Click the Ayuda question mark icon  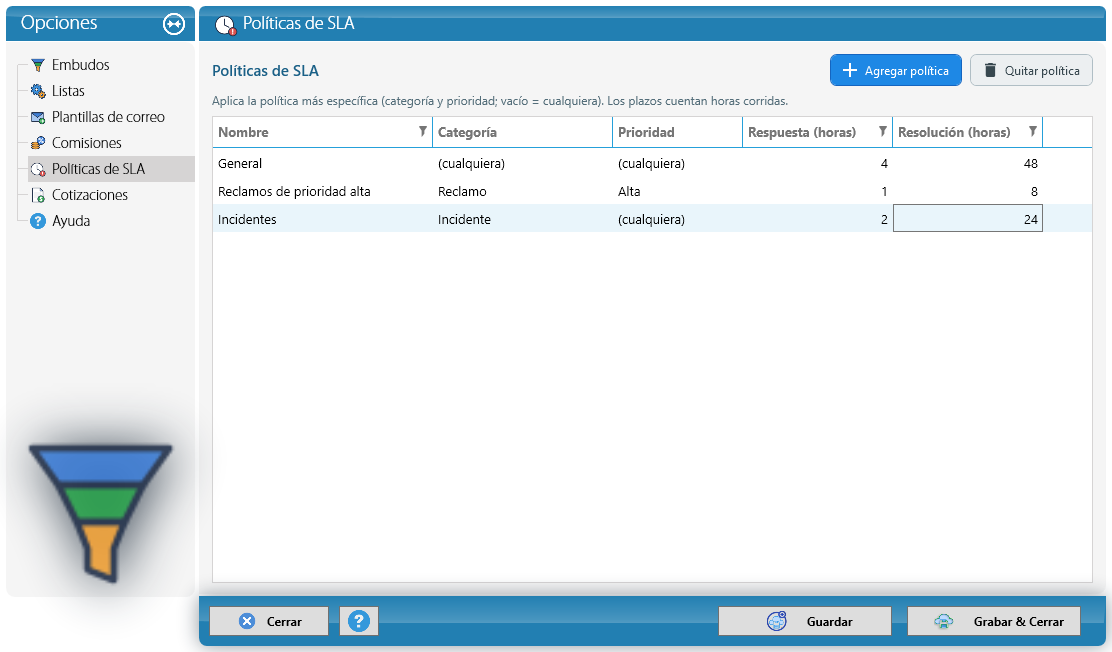[38, 221]
